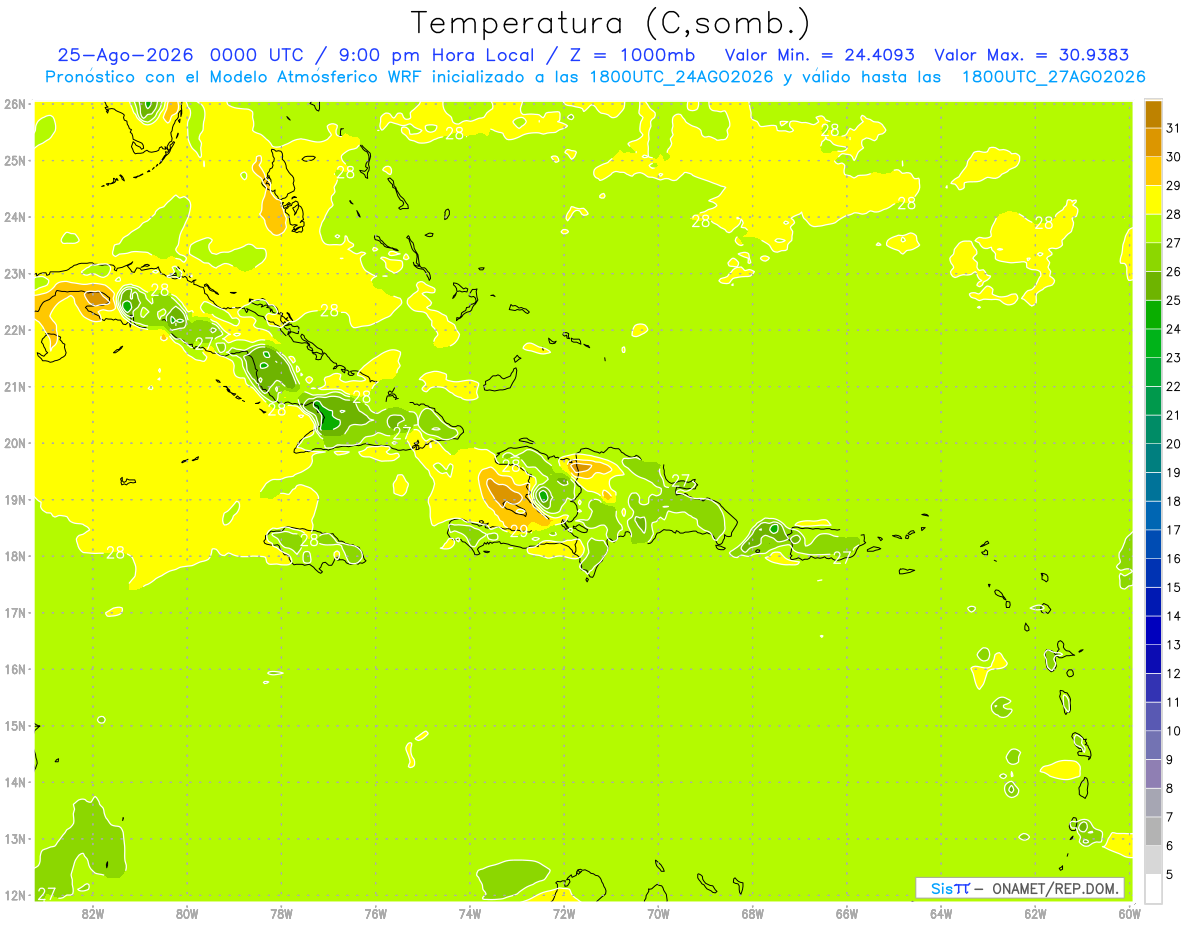Viewport: 1200px width, 927px height.
Task: Click the "14N" latitude axis label
Action: pos(14,782)
